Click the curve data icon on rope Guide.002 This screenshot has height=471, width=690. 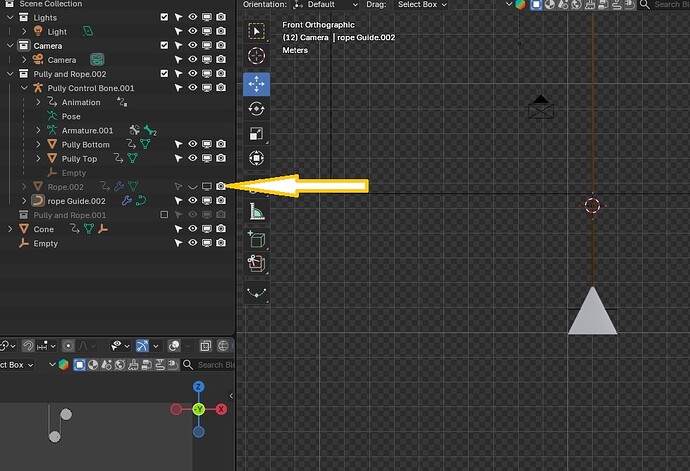point(141,201)
